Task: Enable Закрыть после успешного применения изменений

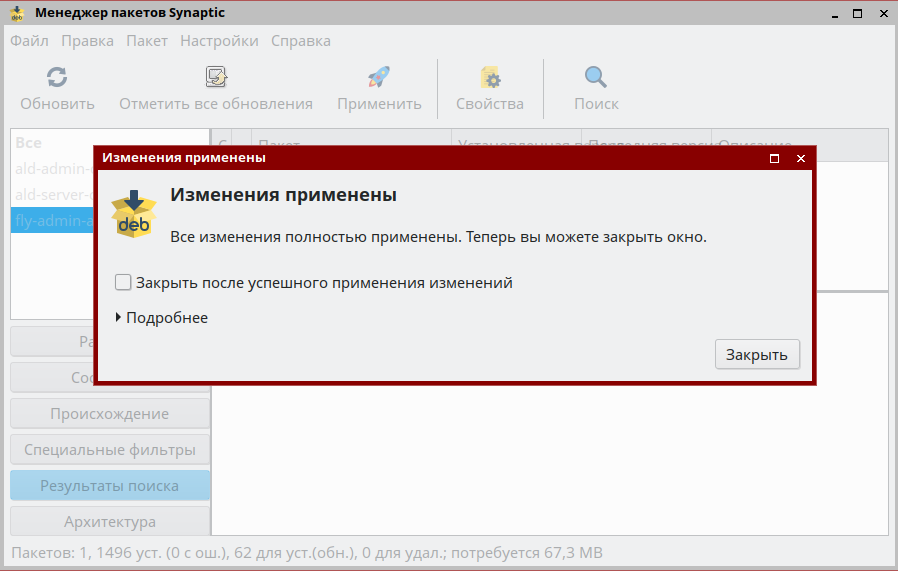Action: tap(123, 282)
